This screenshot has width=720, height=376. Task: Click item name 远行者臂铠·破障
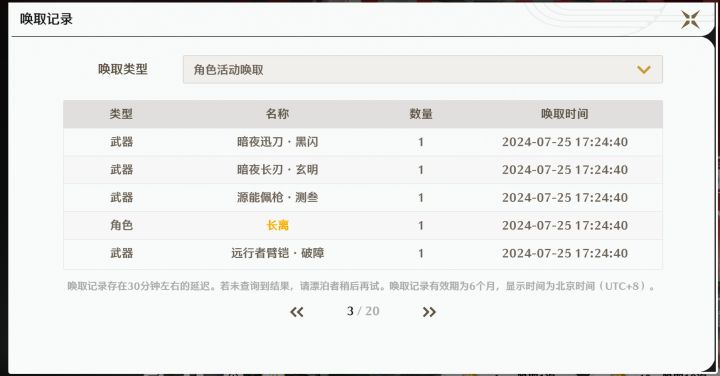(x=277, y=253)
